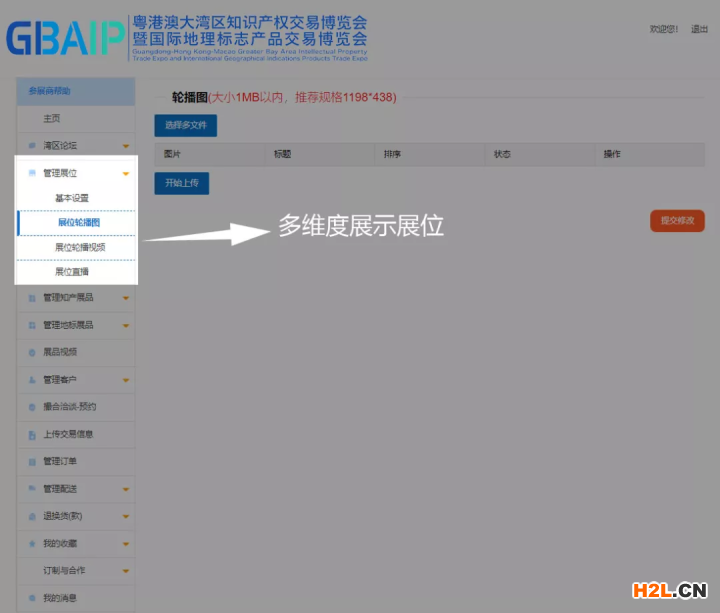720x613 pixels.
Task: Click the 上传交易信息 document icon
Action: pos(32,434)
